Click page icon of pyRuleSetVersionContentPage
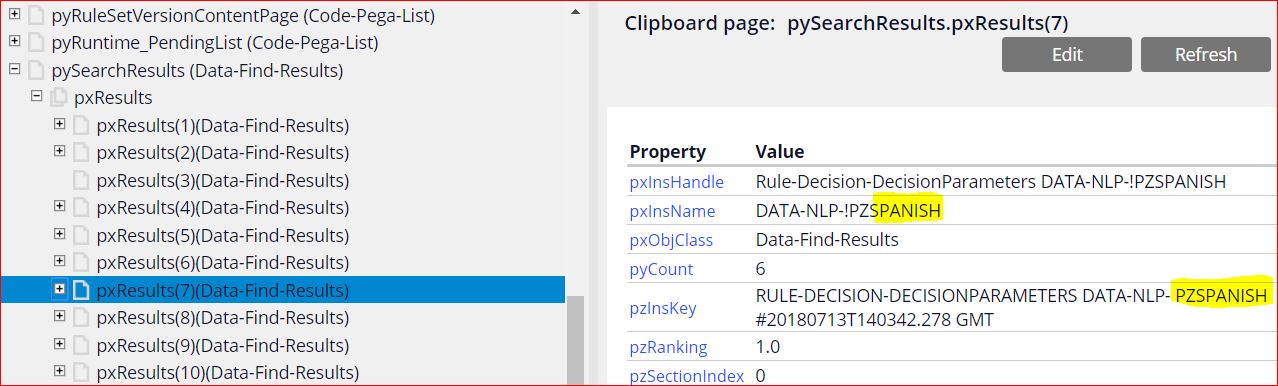Screen dimensions: 1278x386 click(36, 16)
